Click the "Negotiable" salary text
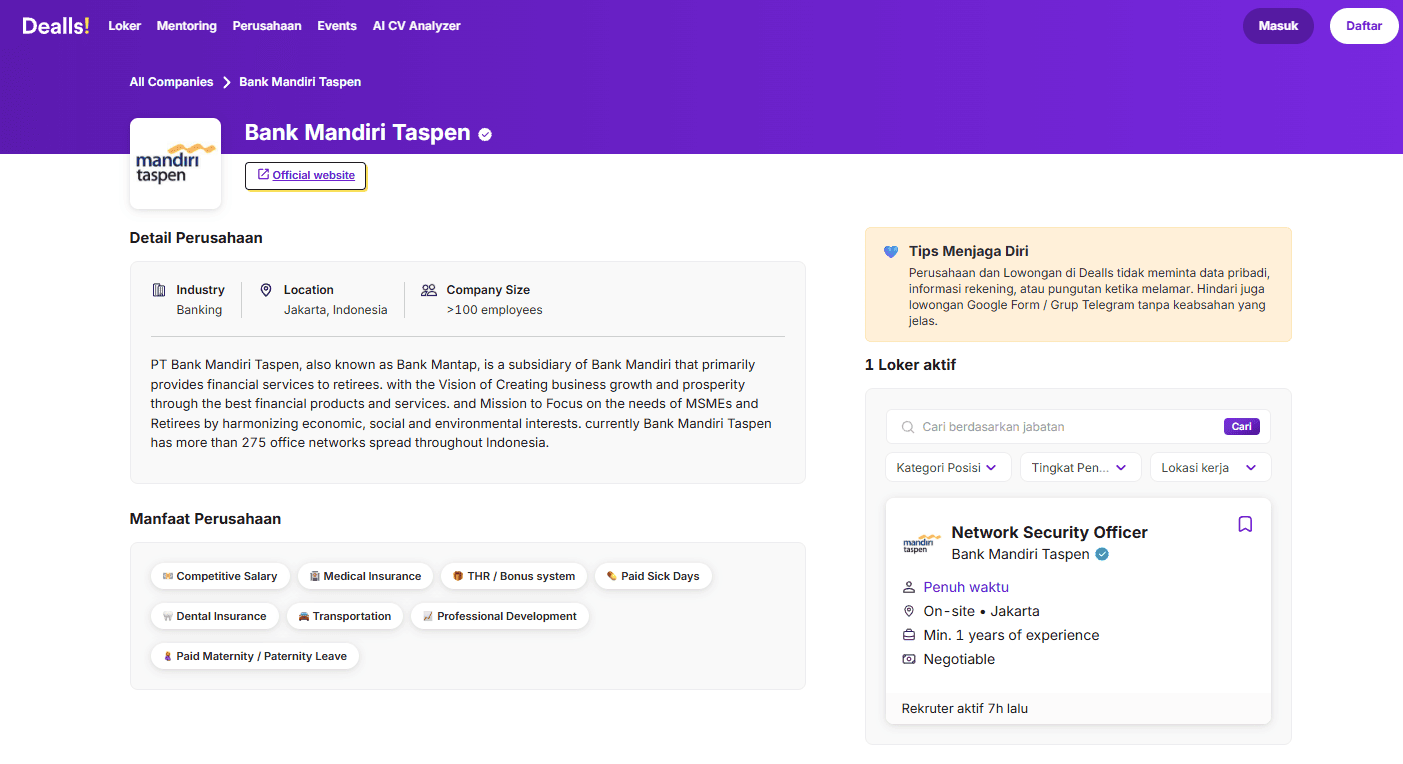The width and height of the screenshot is (1403, 764). (959, 659)
